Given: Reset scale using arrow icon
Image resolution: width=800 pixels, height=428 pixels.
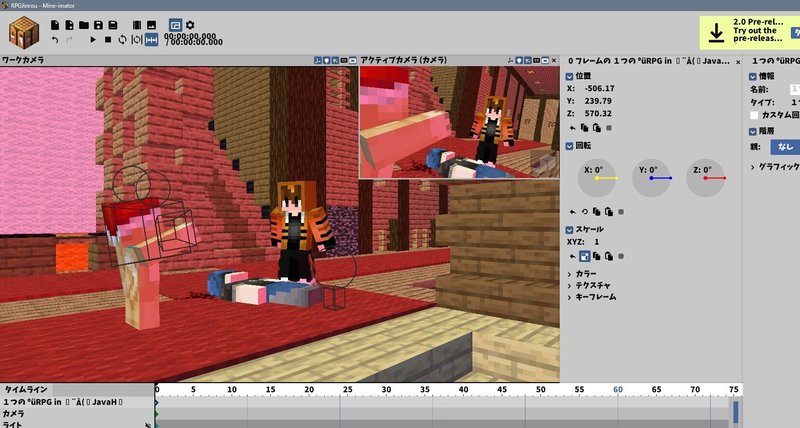Looking at the screenshot, I should click(572, 256).
